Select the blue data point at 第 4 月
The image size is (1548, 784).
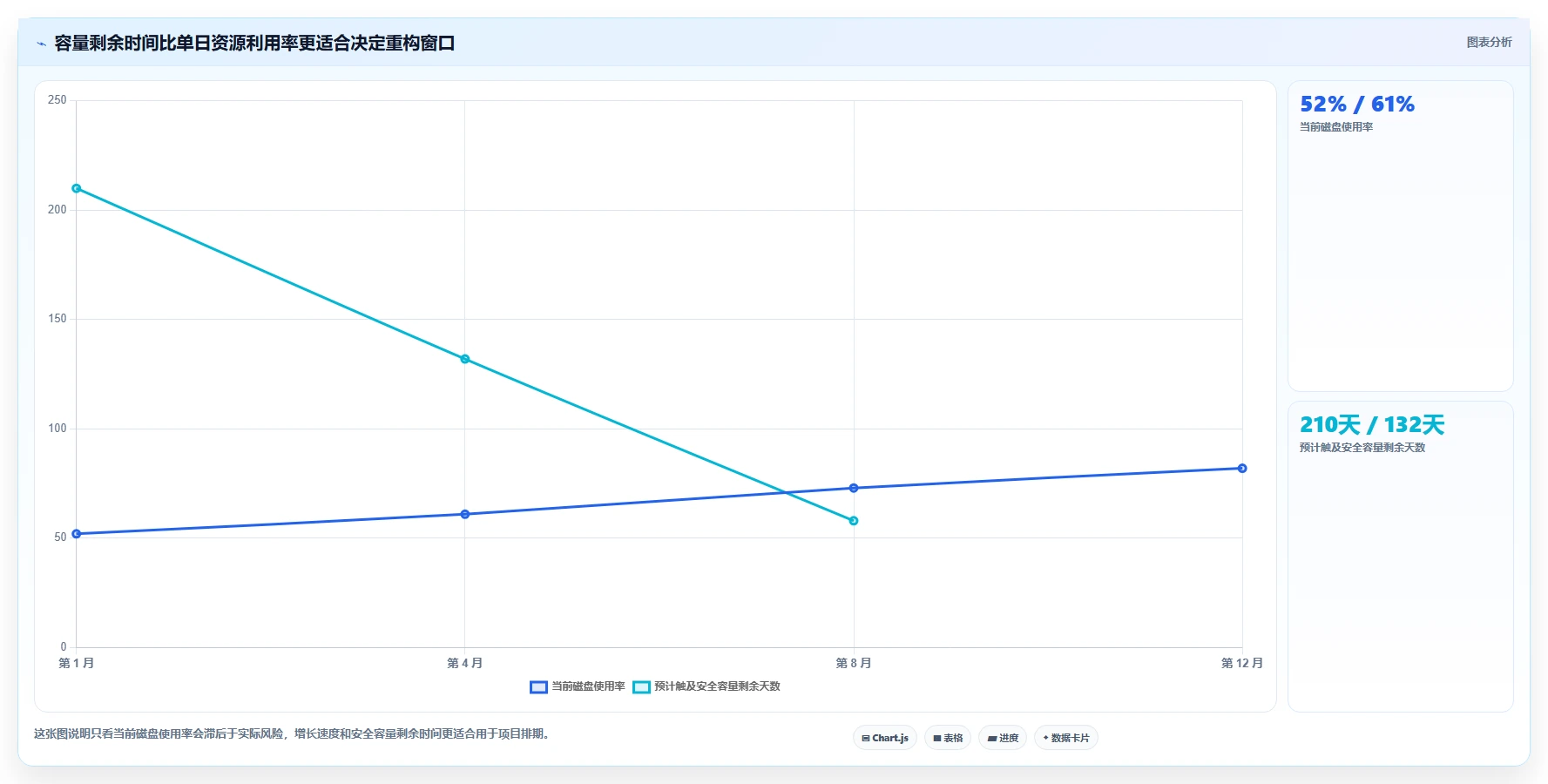coord(465,514)
